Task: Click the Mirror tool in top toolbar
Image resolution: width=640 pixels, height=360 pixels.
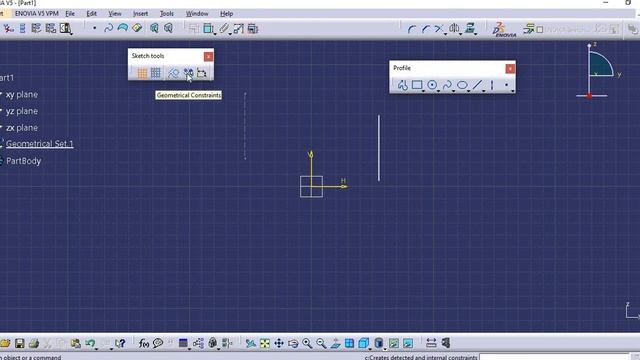Action: (x=454, y=28)
